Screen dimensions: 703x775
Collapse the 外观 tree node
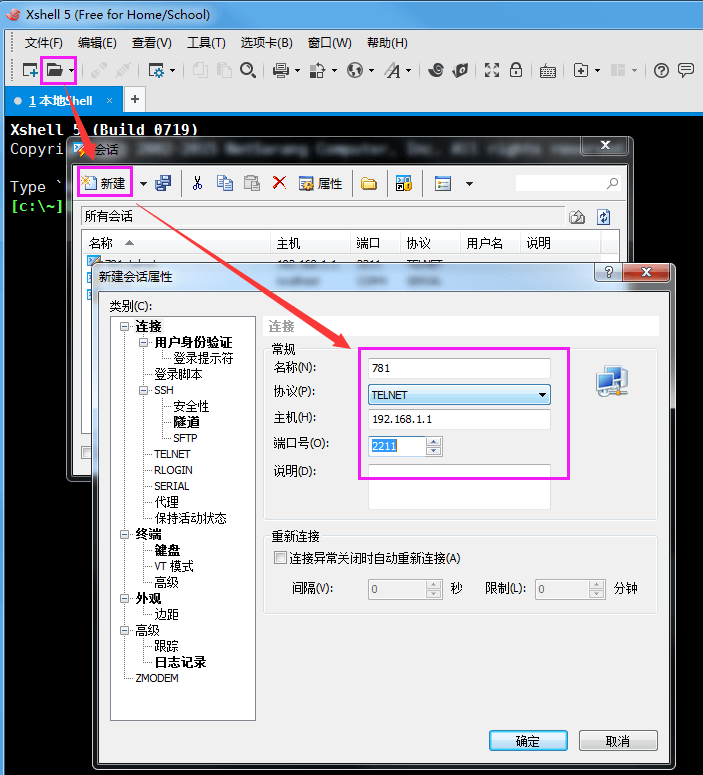(125, 599)
